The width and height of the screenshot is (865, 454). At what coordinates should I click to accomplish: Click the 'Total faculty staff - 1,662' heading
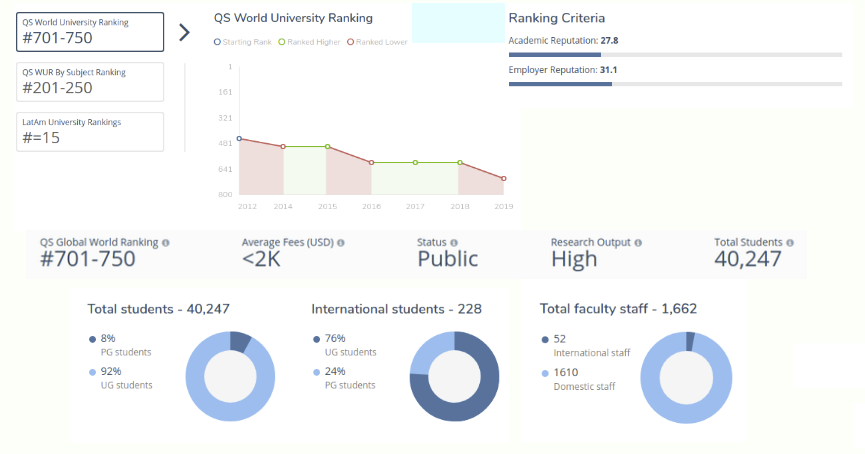[618, 309]
